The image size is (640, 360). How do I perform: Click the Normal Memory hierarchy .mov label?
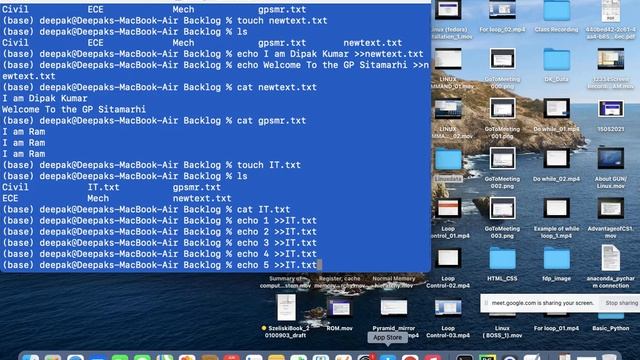394,282
